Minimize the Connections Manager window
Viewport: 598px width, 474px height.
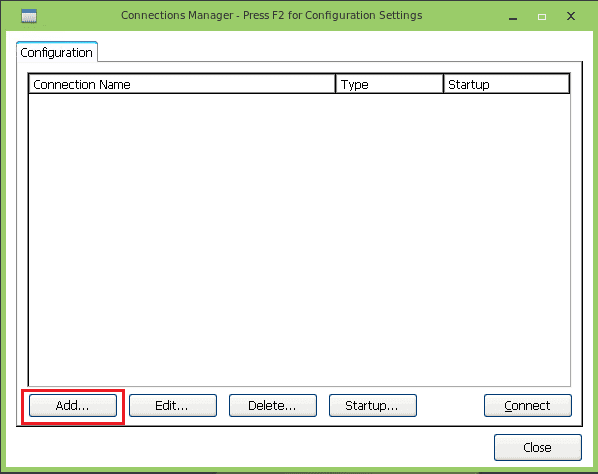(x=513, y=17)
